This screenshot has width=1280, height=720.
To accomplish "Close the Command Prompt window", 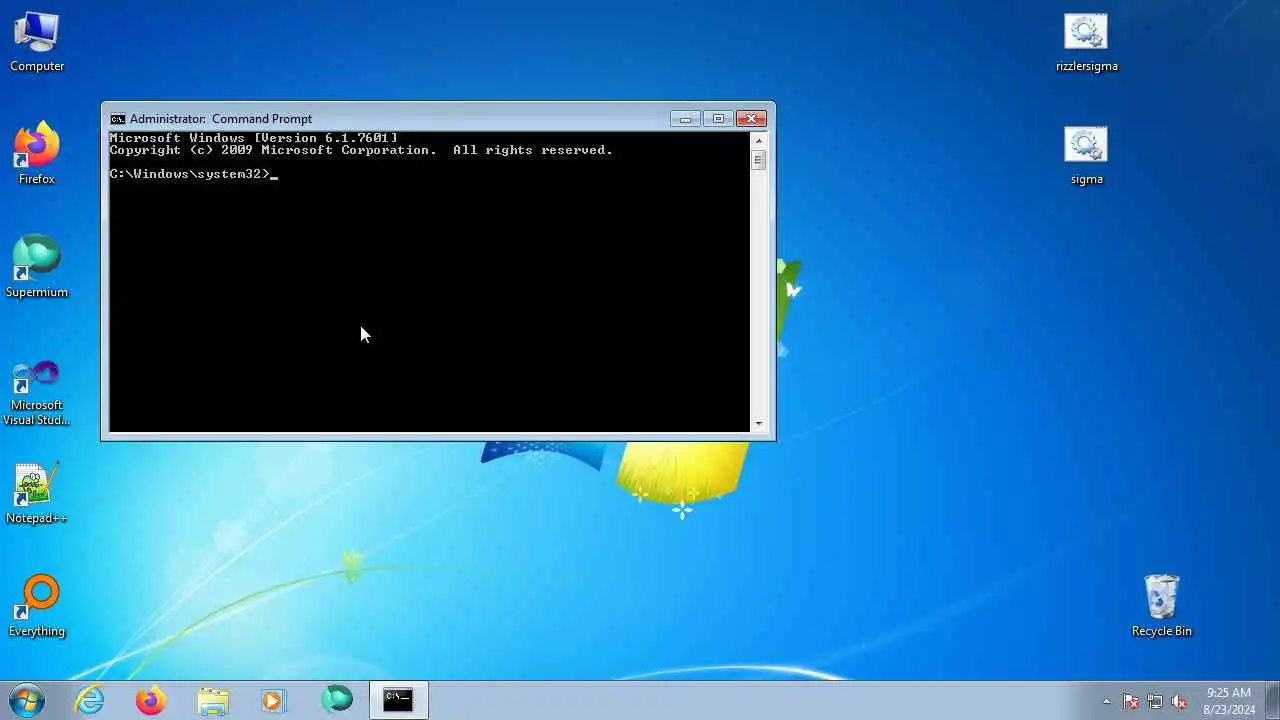I will [x=751, y=119].
